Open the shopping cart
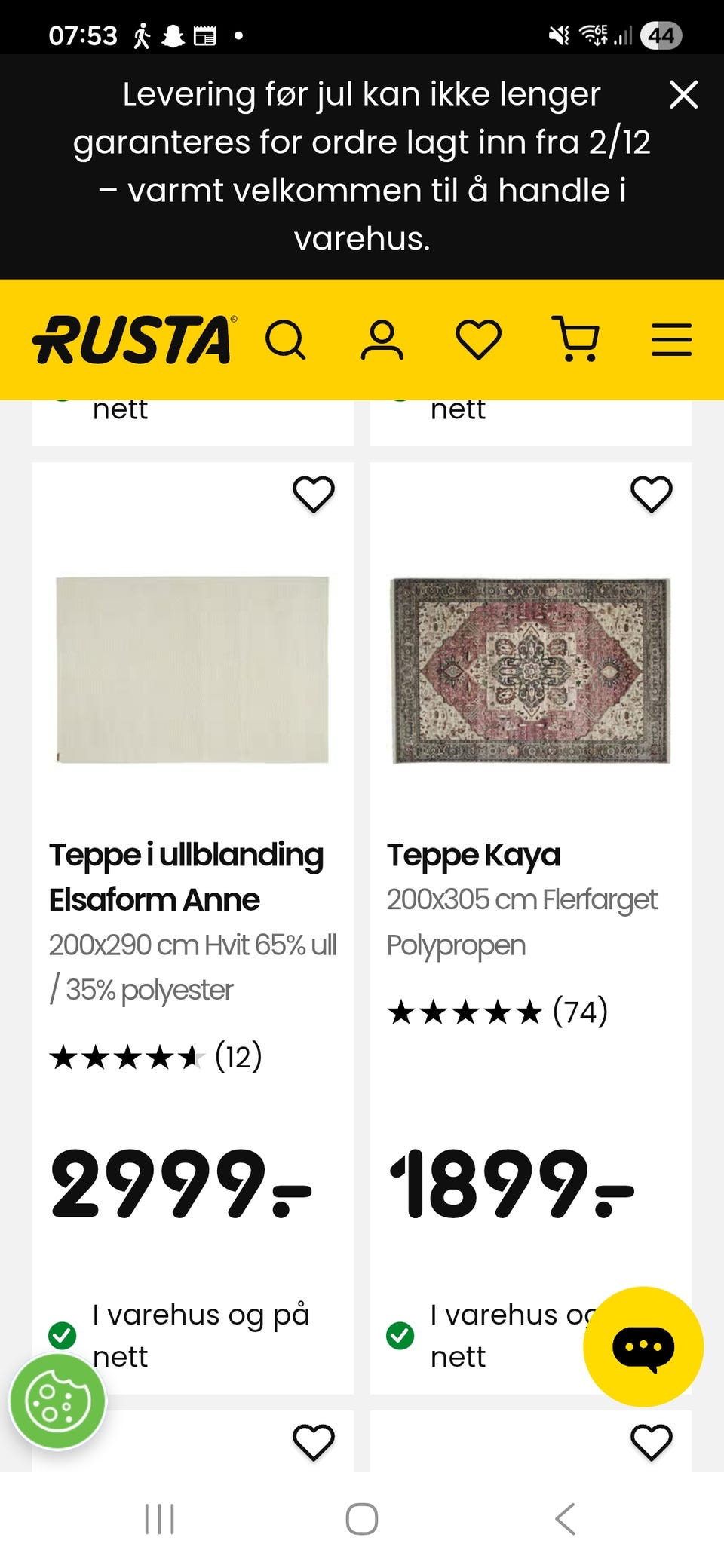This screenshot has height=1568, width=724. click(x=576, y=339)
